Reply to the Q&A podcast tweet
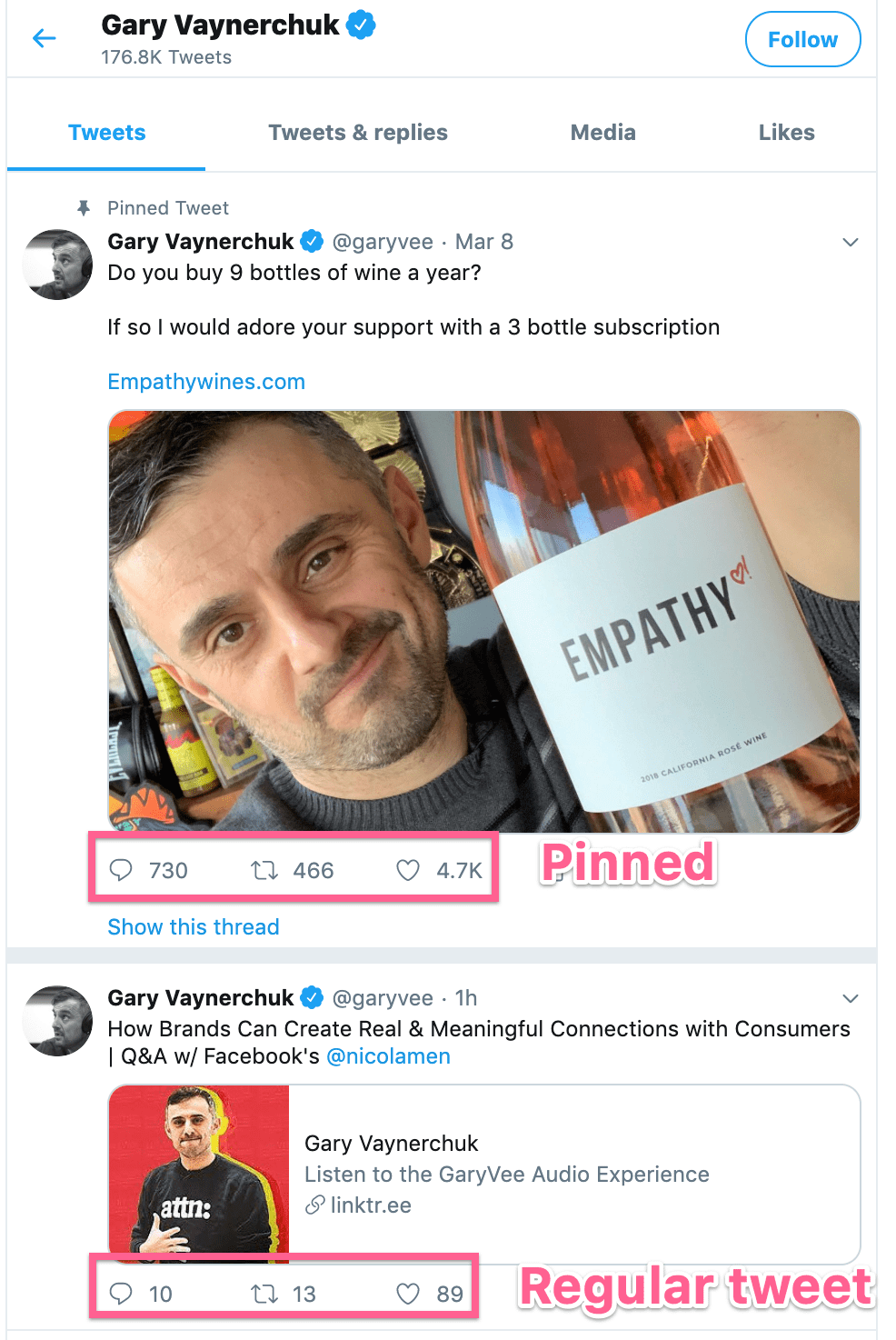896x1340 pixels. (x=121, y=1294)
